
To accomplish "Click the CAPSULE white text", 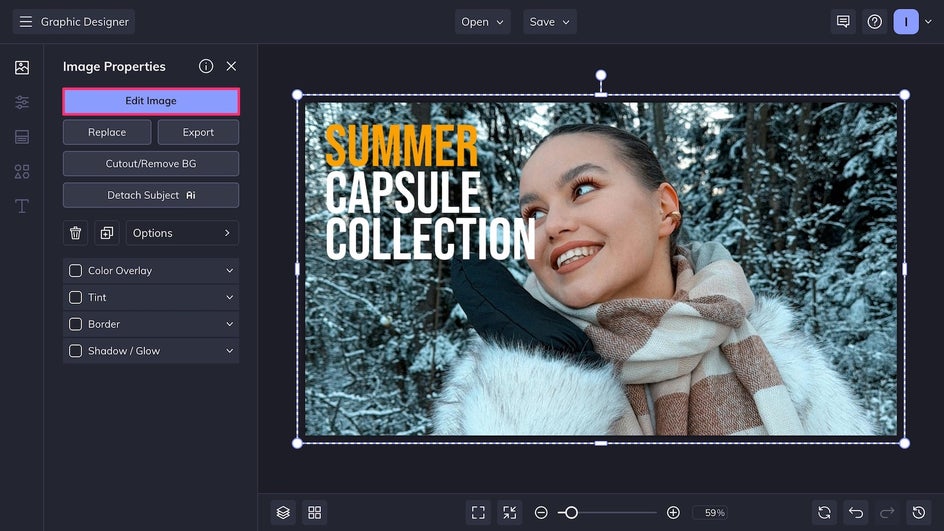I will [403, 193].
